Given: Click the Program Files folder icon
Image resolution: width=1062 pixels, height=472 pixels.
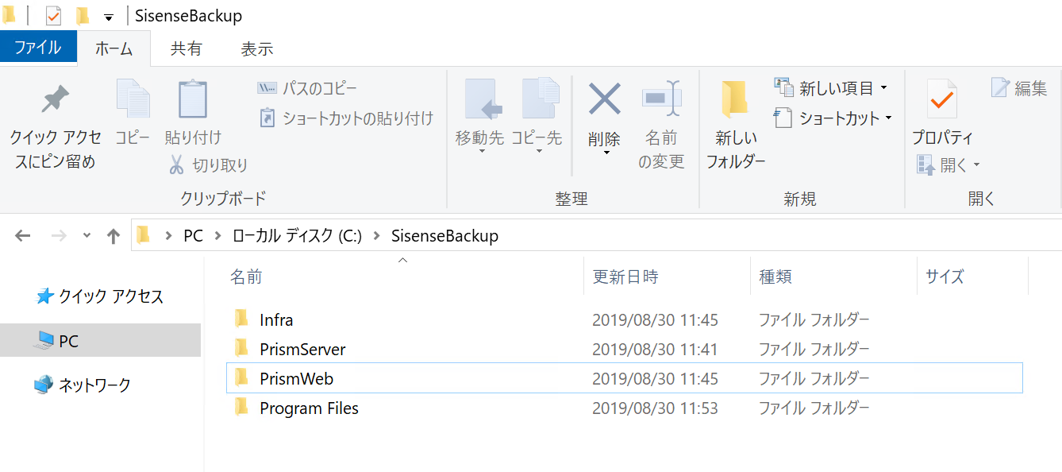Looking at the screenshot, I should [x=242, y=408].
